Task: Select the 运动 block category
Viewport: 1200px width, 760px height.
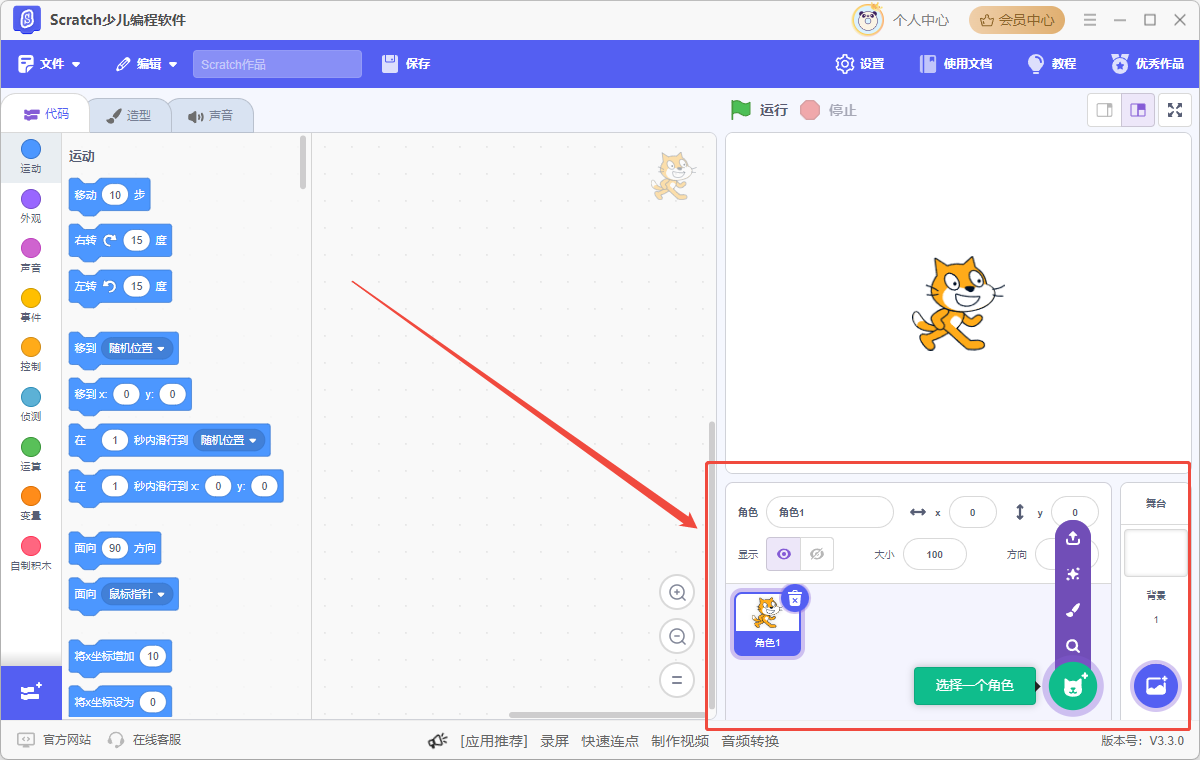Action: [x=31, y=156]
